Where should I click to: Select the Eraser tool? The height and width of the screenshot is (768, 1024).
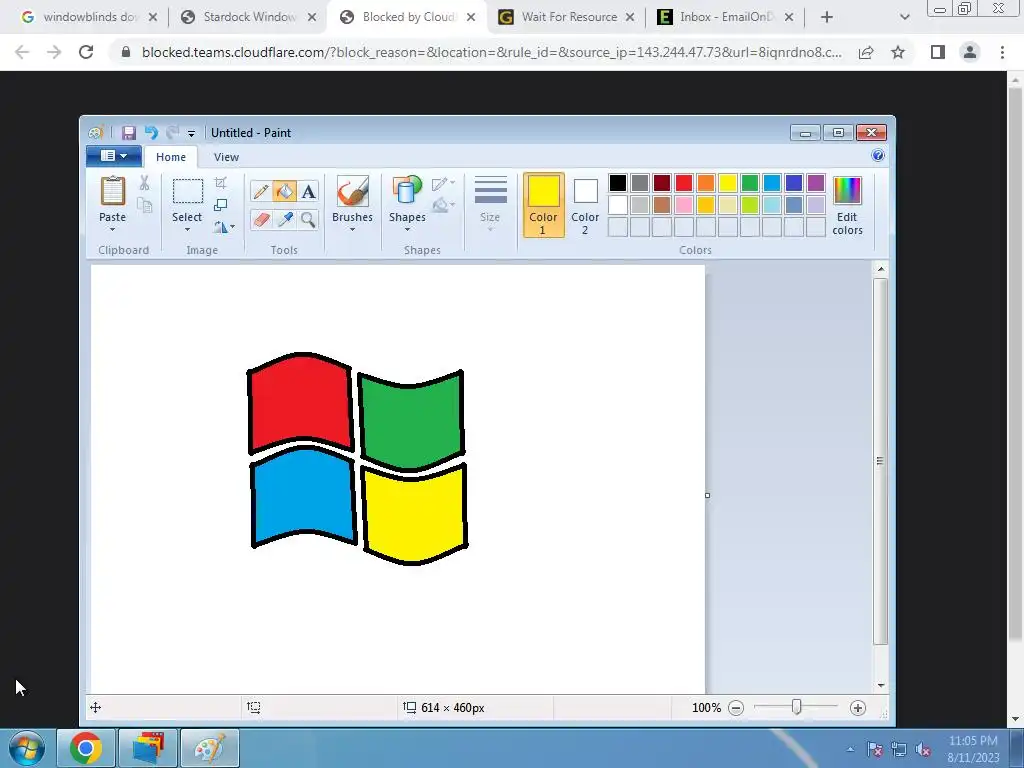[x=261, y=219]
